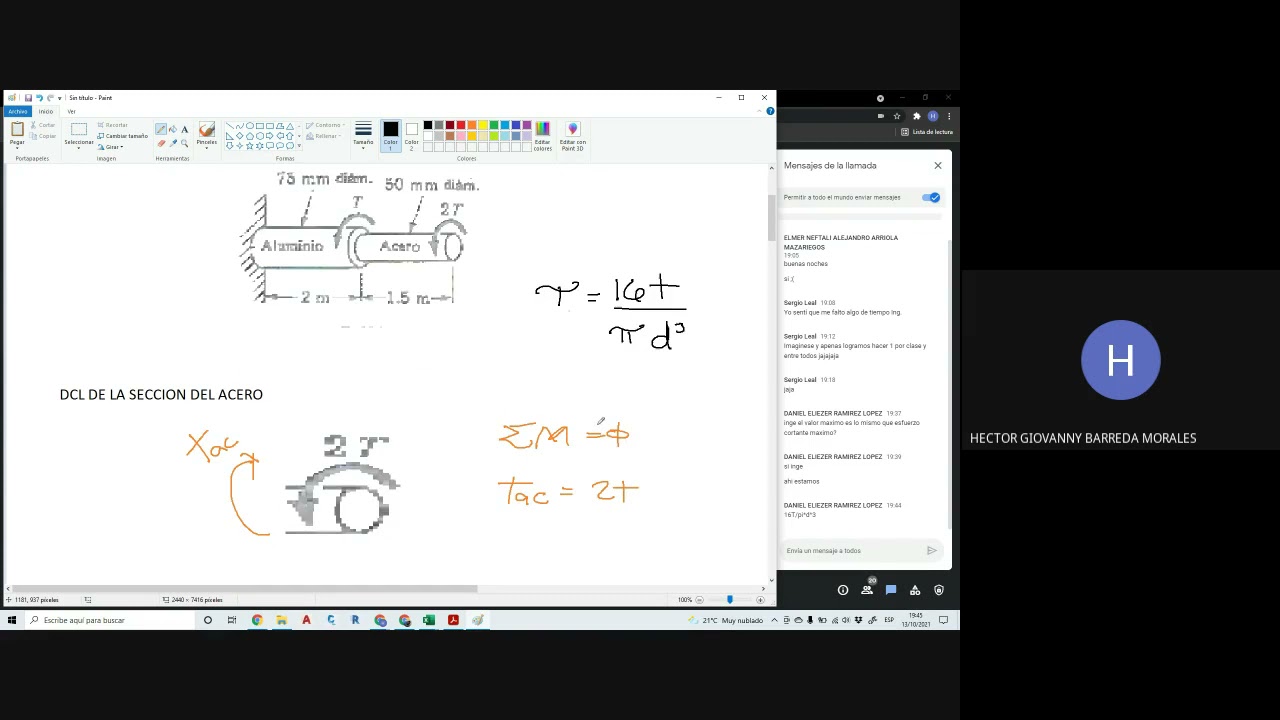Select the Eraser tool
The width and height of the screenshot is (1280, 720).
pos(161,143)
